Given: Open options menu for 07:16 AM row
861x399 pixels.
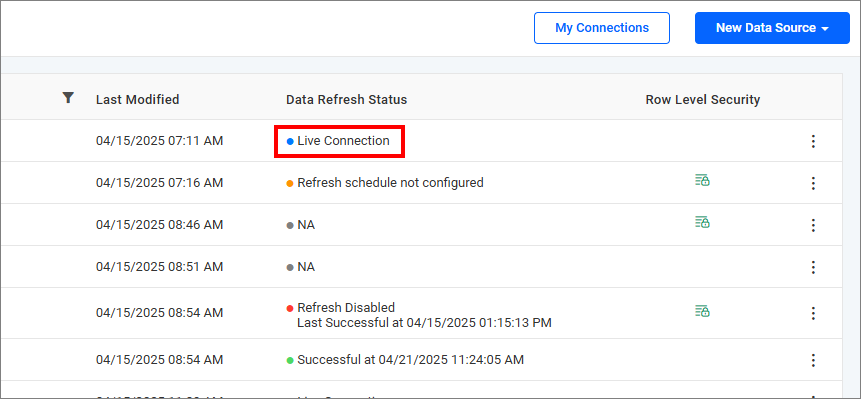Looking at the screenshot, I should [813, 183].
